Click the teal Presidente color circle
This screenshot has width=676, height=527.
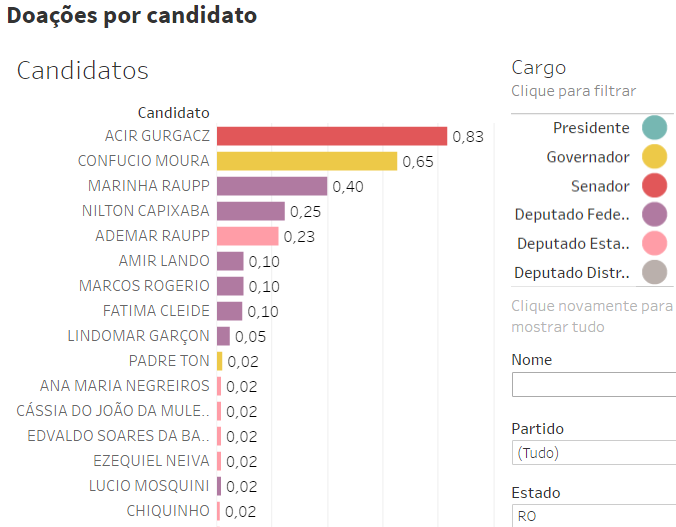click(654, 128)
